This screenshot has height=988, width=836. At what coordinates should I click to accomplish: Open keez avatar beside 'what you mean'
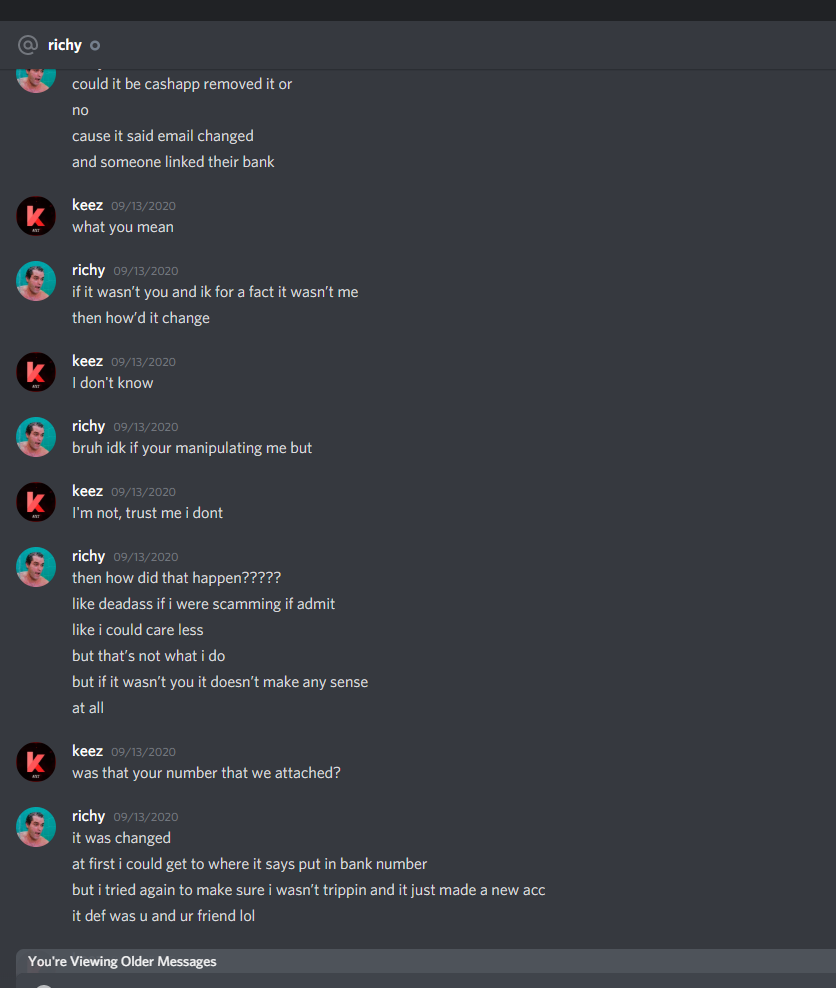click(x=36, y=216)
